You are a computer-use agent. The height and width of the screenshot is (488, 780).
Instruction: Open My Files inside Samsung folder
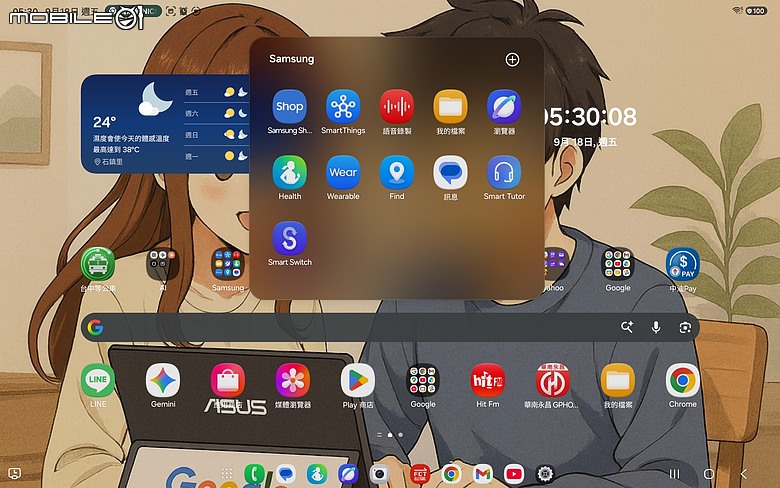tap(450, 106)
